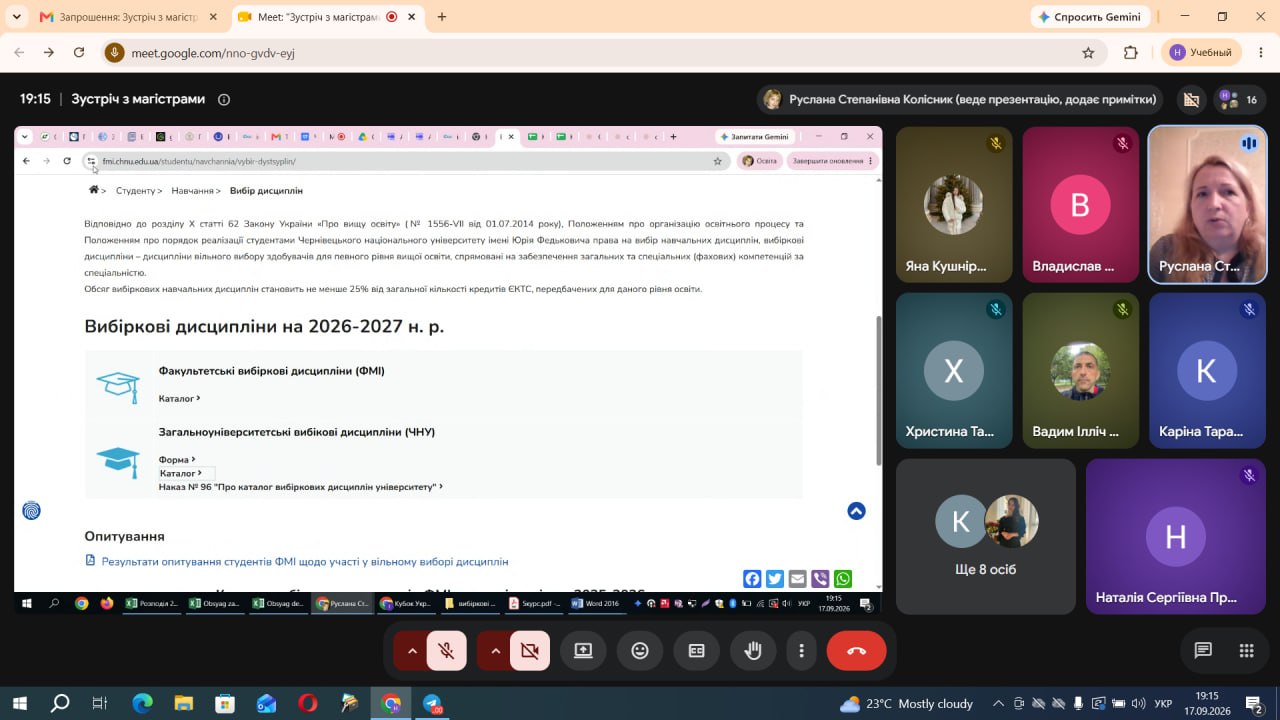The image size is (1280, 720).
Task: Click the Present screen button
Action: point(583,651)
